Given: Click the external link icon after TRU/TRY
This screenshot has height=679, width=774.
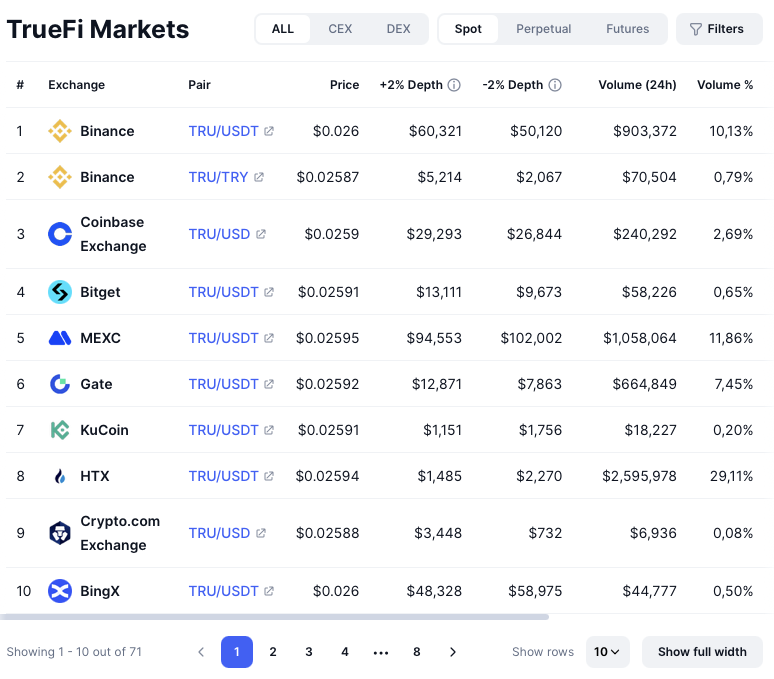Looking at the screenshot, I should [259, 177].
